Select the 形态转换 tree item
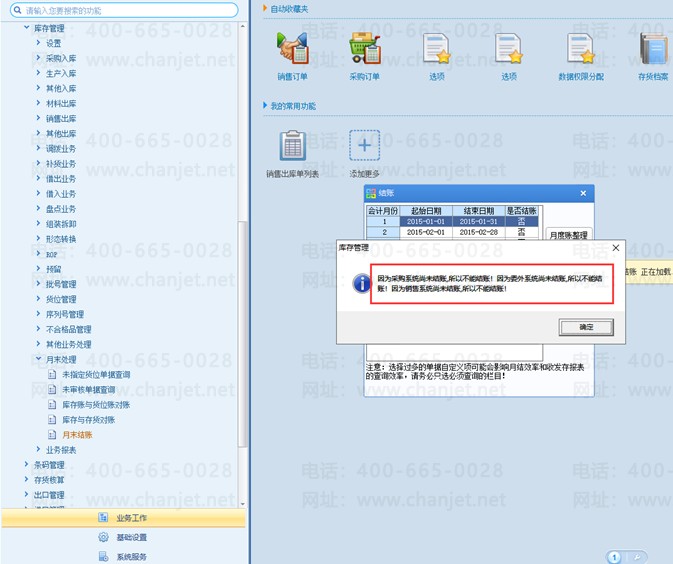This screenshot has width=673, height=564. [61, 239]
